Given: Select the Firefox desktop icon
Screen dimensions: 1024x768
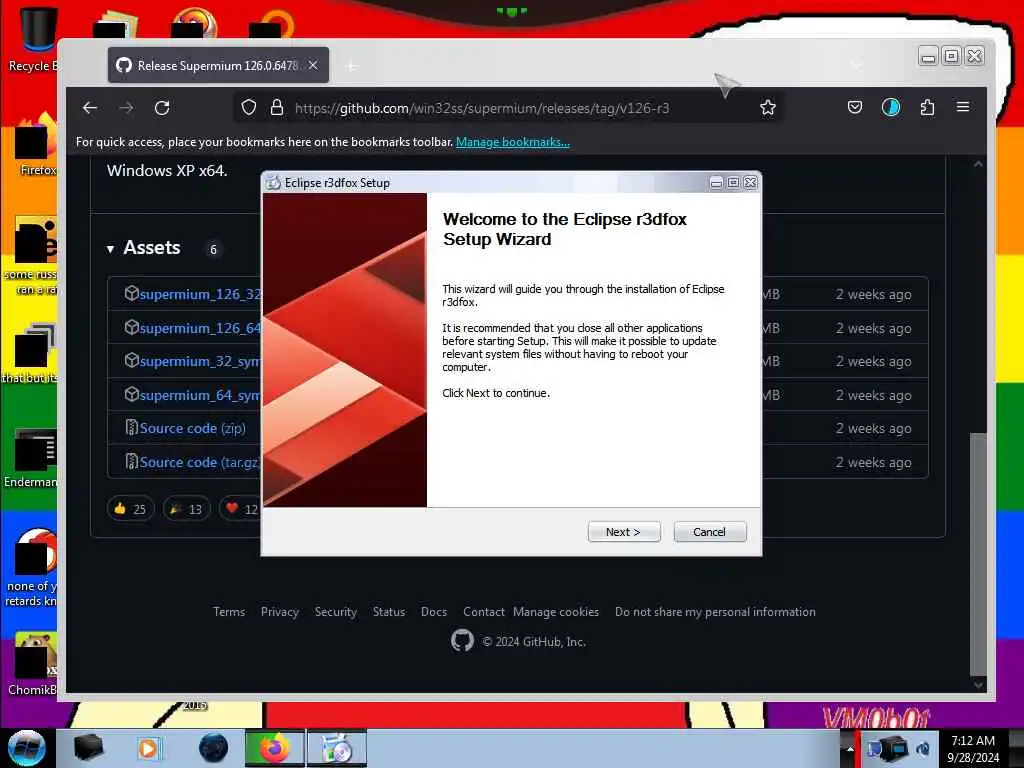Looking at the screenshot, I should pos(36,145).
